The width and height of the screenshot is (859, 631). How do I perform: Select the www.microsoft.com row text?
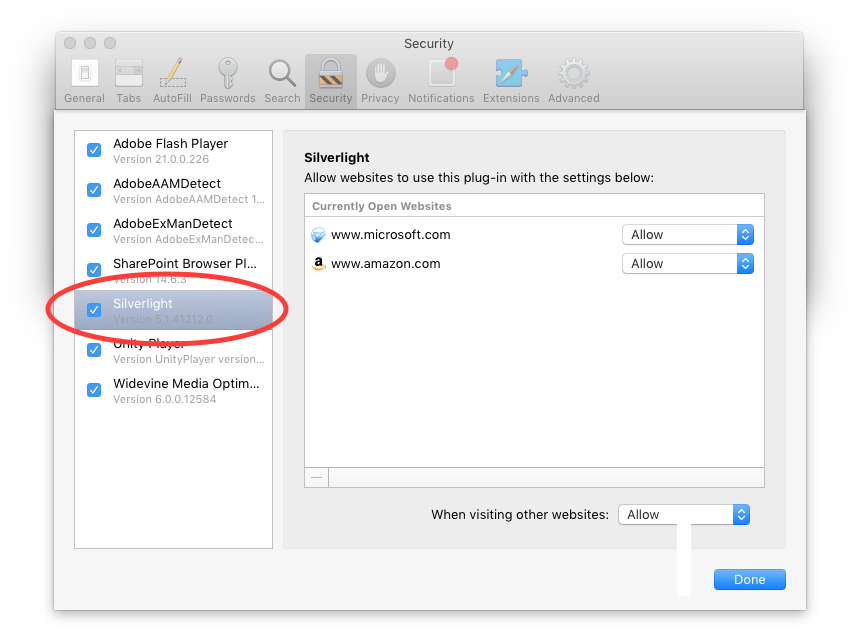[x=391, y=235]
